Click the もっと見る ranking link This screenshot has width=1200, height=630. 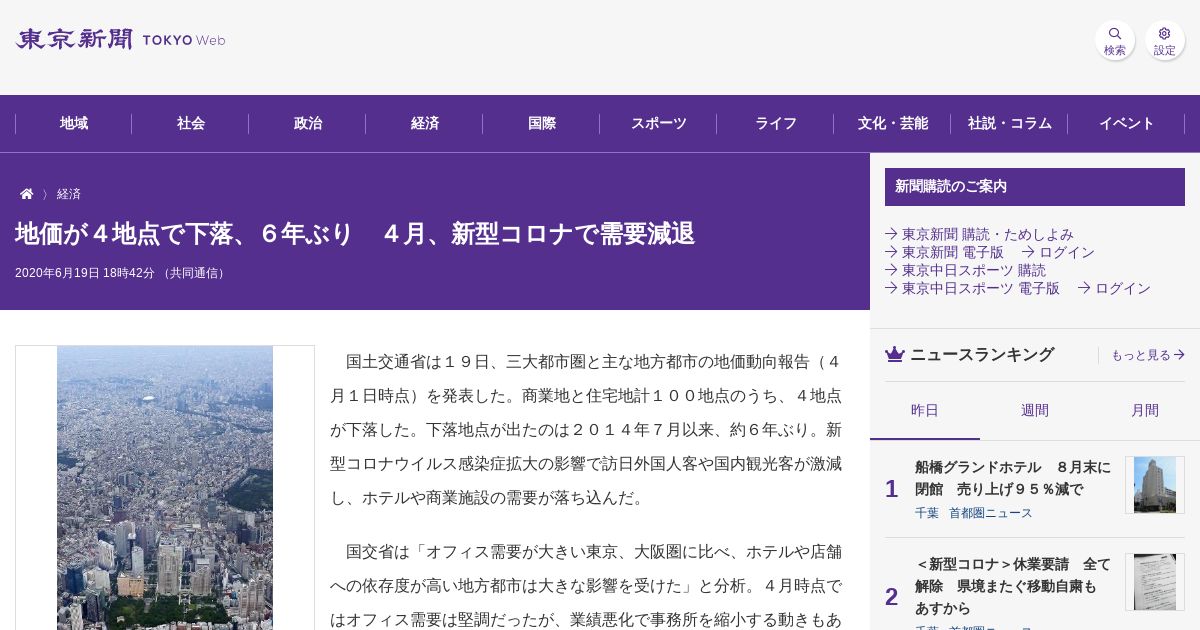point(1148,355)
